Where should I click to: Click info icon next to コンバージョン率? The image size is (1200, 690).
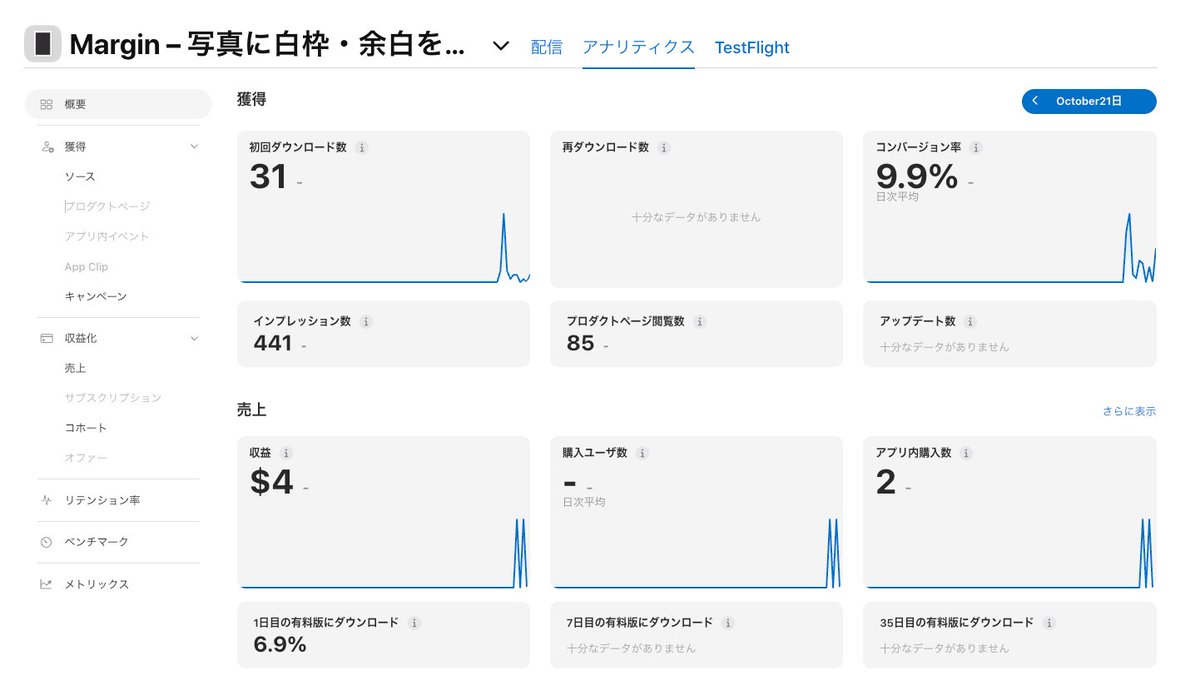(976, 148)
